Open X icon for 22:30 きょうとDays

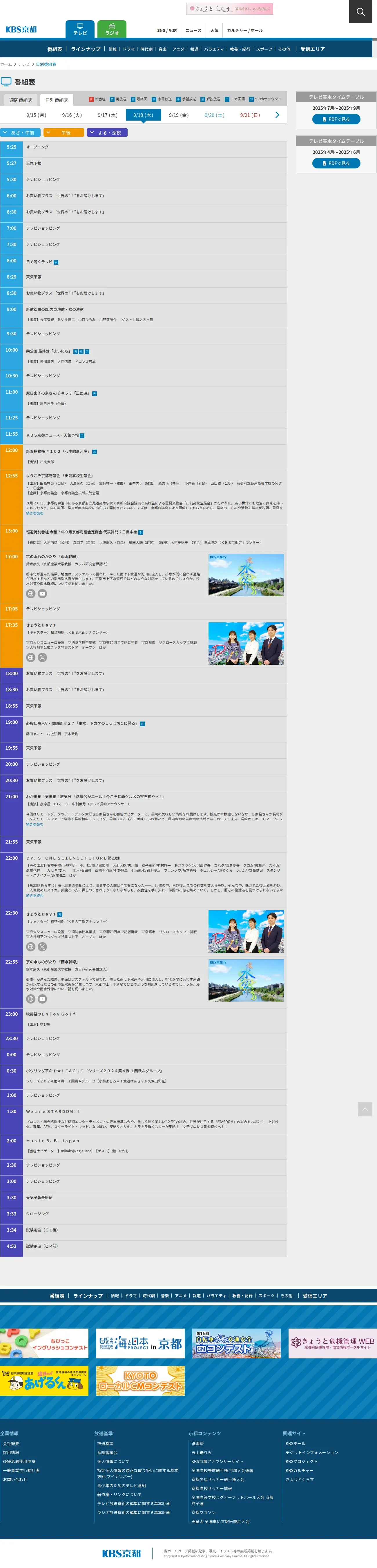pos(42,946)
